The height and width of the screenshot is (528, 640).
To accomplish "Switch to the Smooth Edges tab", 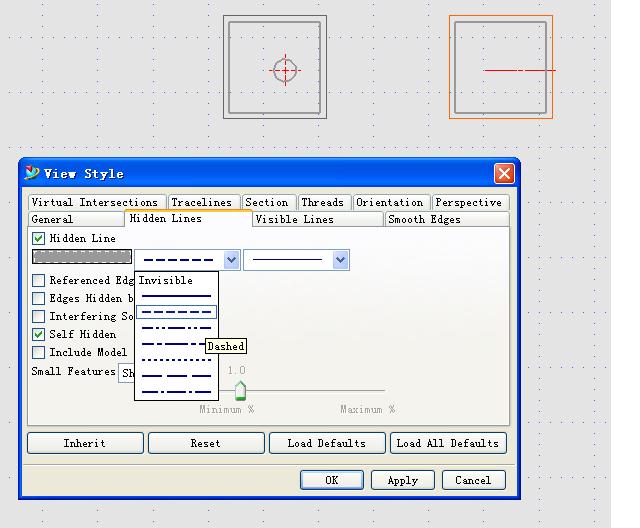I will (x=447, y=220).
